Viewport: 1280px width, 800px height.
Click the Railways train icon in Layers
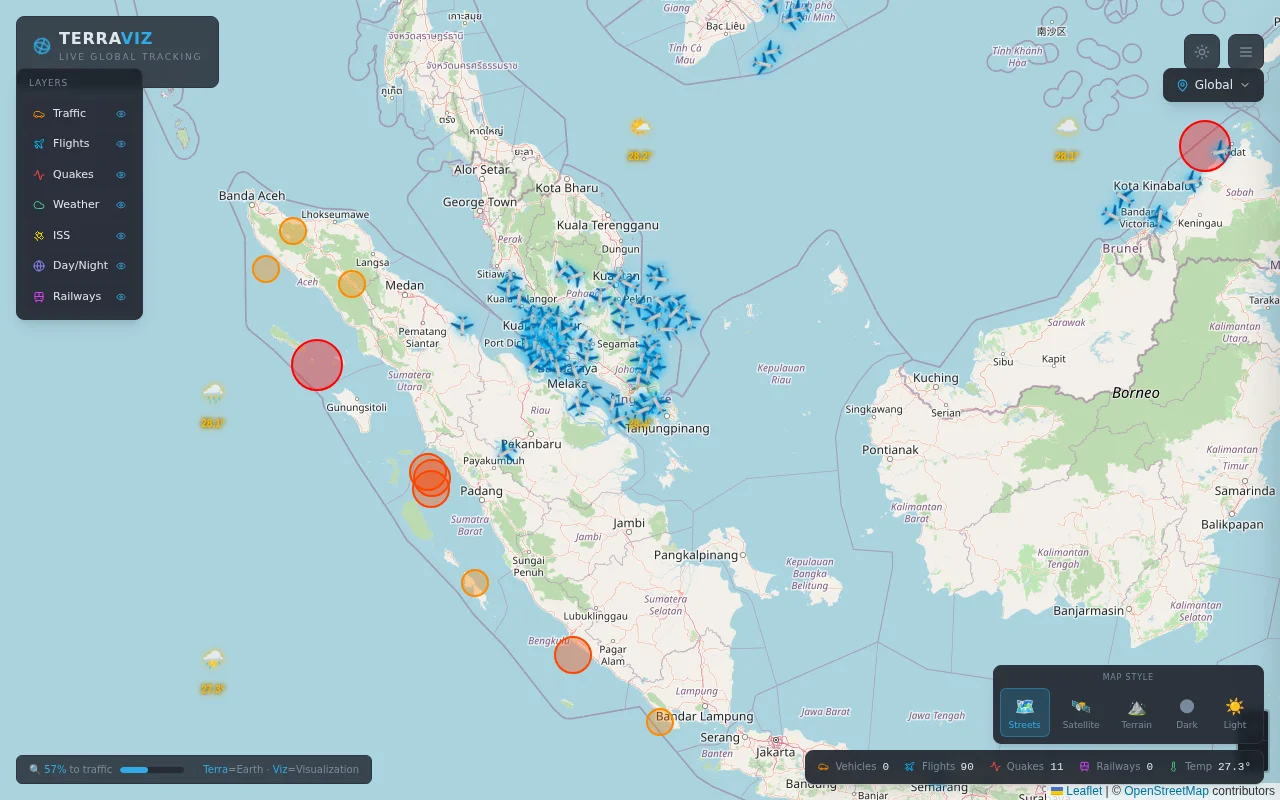point(39,297)
